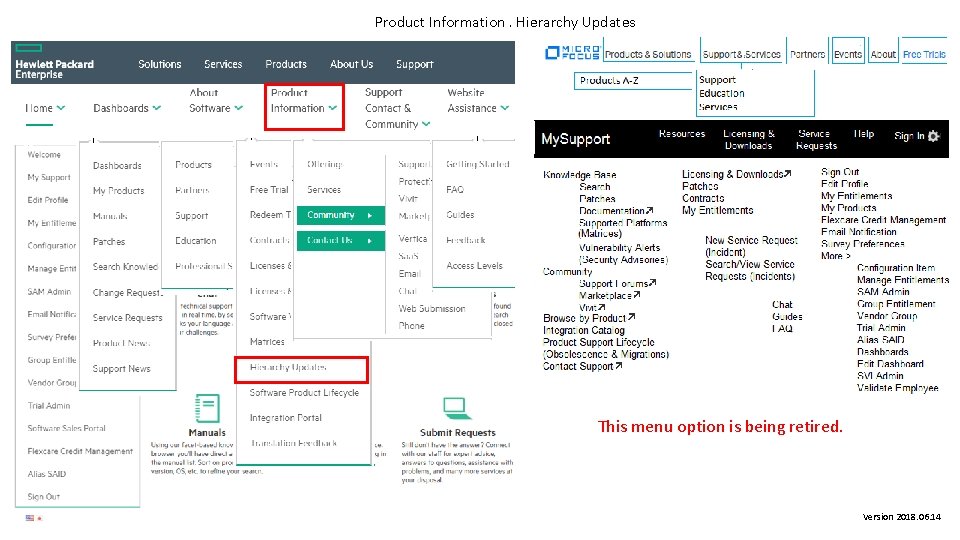Open the Partners tab in Micro Focus

click(807, 54)
